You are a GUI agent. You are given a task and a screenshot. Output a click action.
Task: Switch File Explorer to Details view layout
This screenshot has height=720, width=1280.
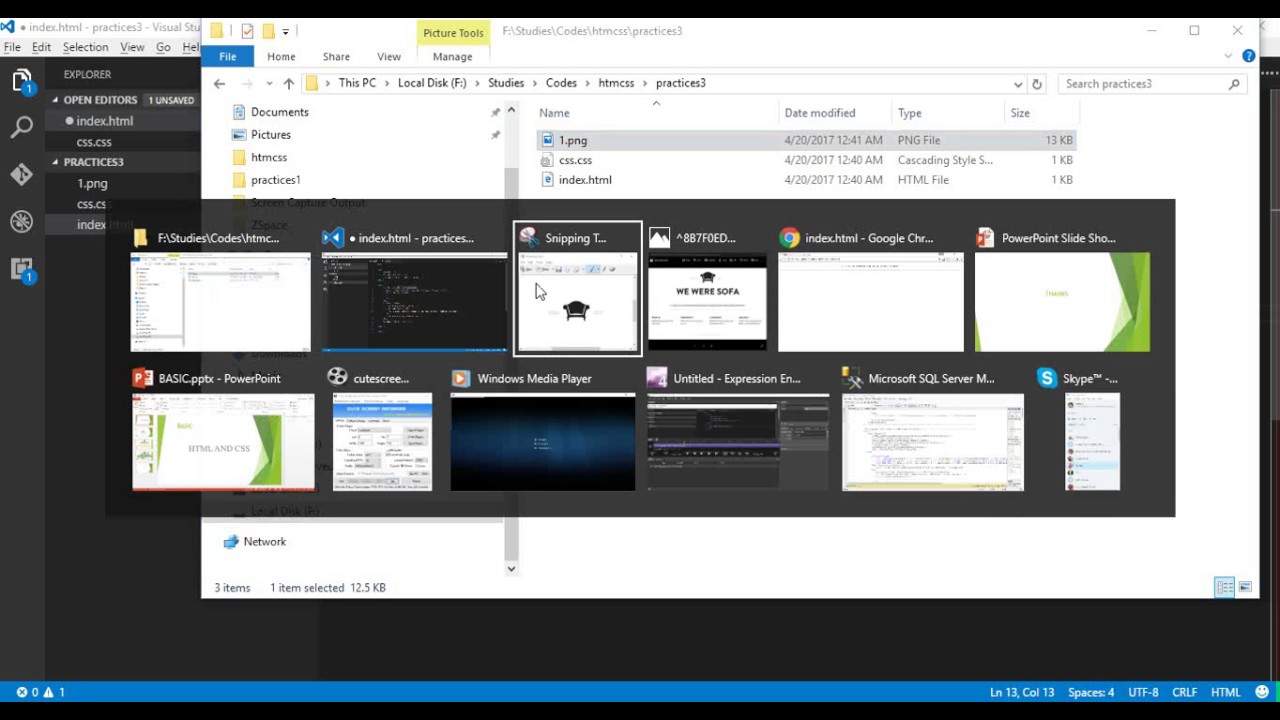1225,588
